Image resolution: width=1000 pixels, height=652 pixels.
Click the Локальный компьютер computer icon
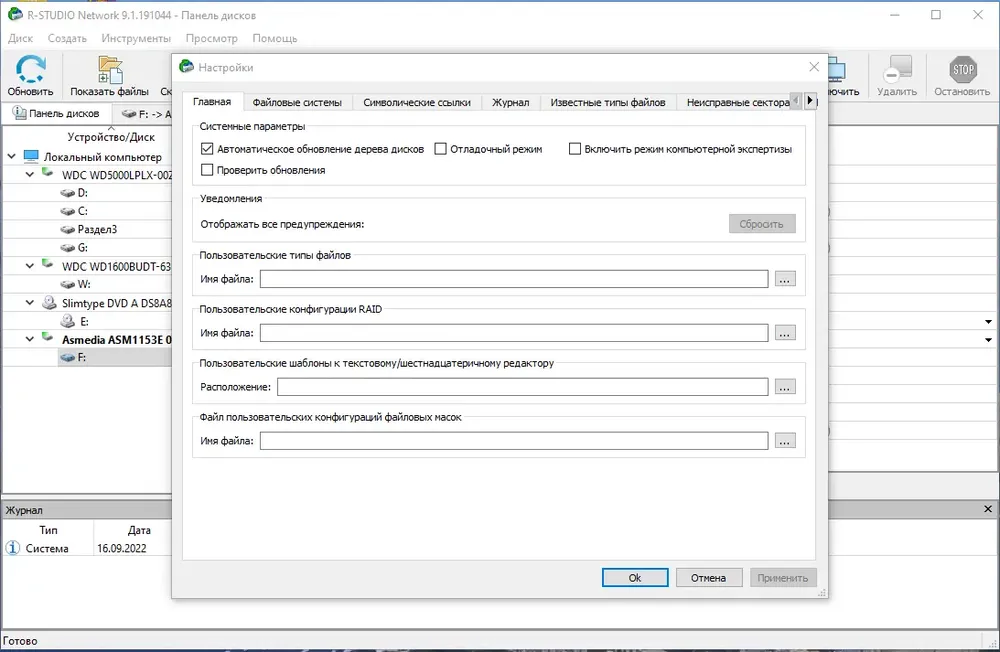coord(31,156)
